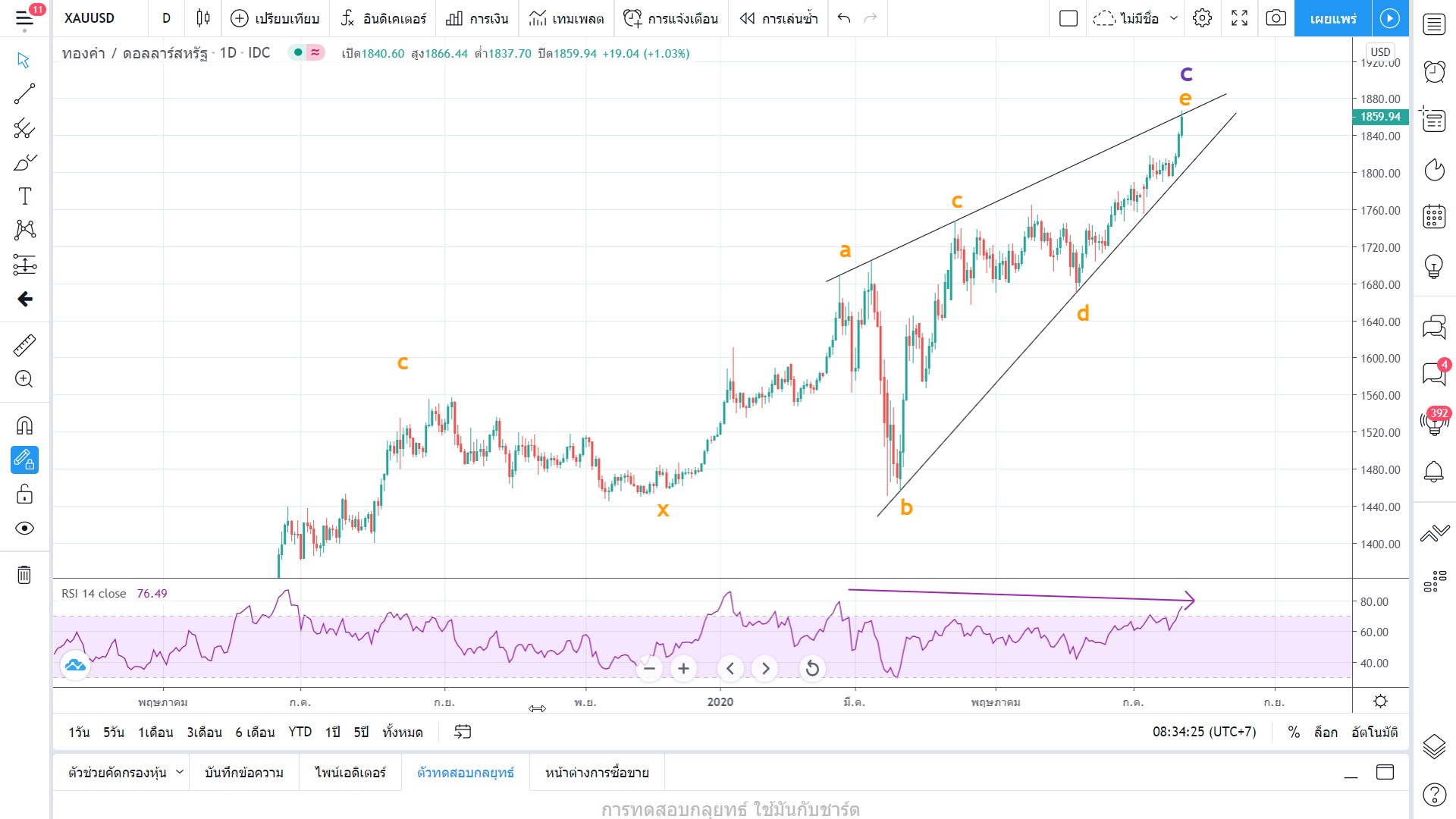This screenshot has height=819, width=1456.
Task: Open the ruler measure tool
Action: tap(24, 345)
